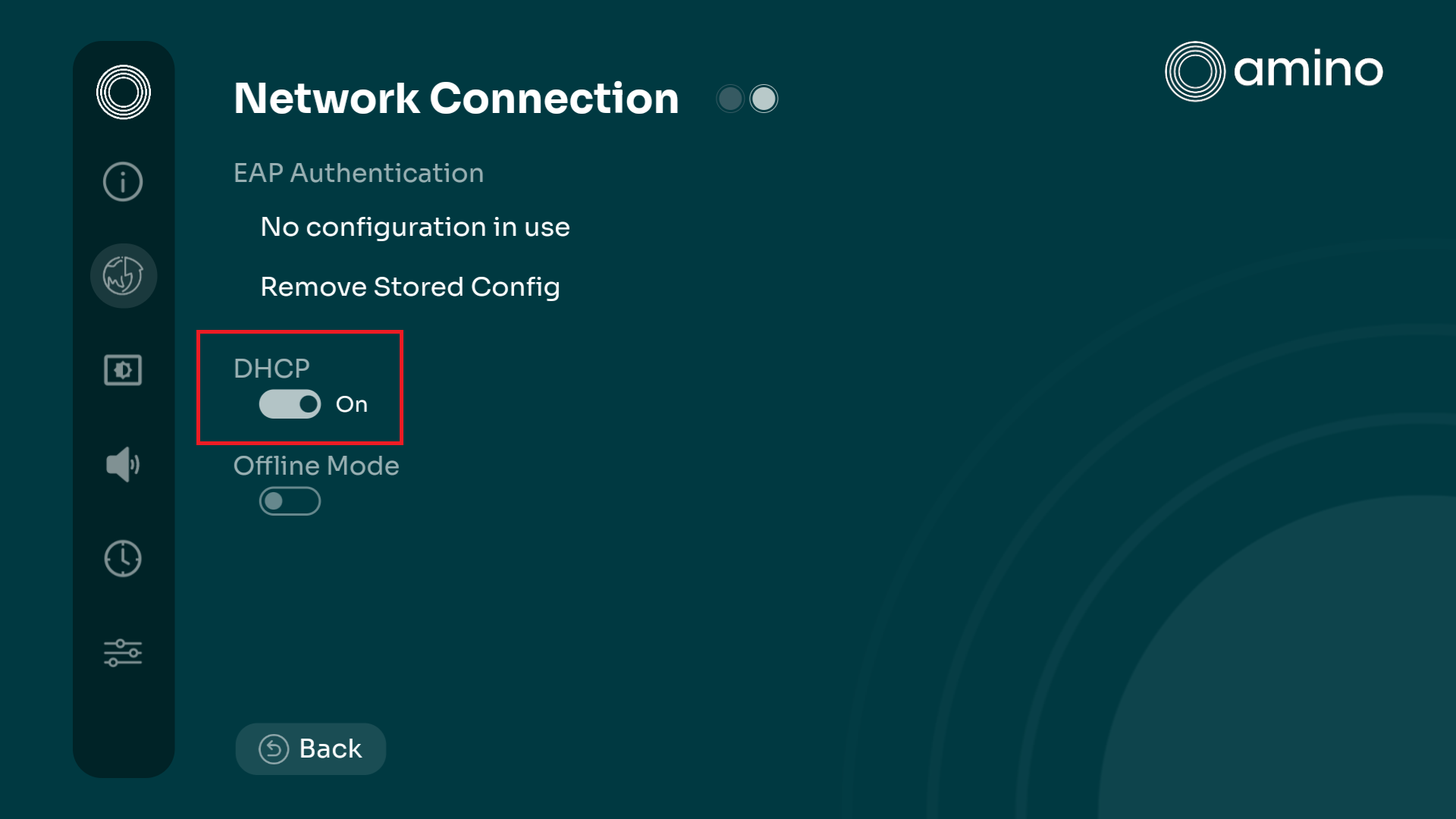Click the Offline Mode label text
This screenshot has height=819, width=1456.
pos(316,466)
